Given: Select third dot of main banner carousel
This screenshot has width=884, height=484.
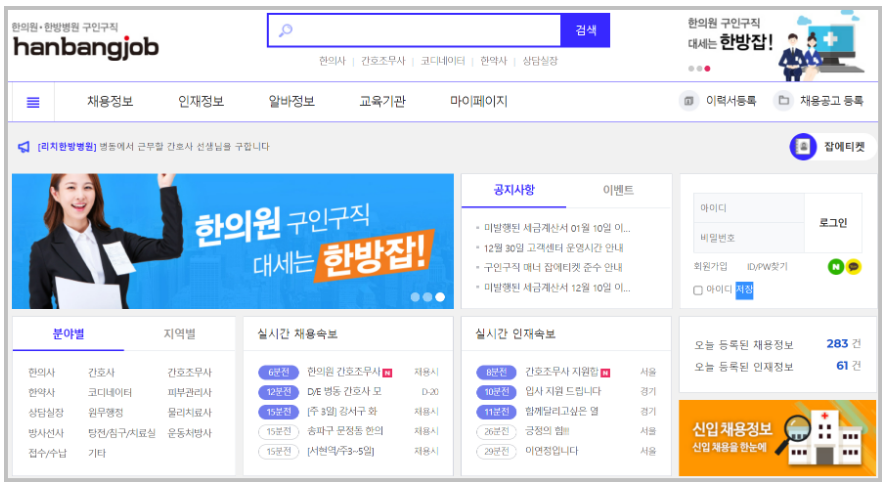Looking at the screenshot, I should (440, 297).
